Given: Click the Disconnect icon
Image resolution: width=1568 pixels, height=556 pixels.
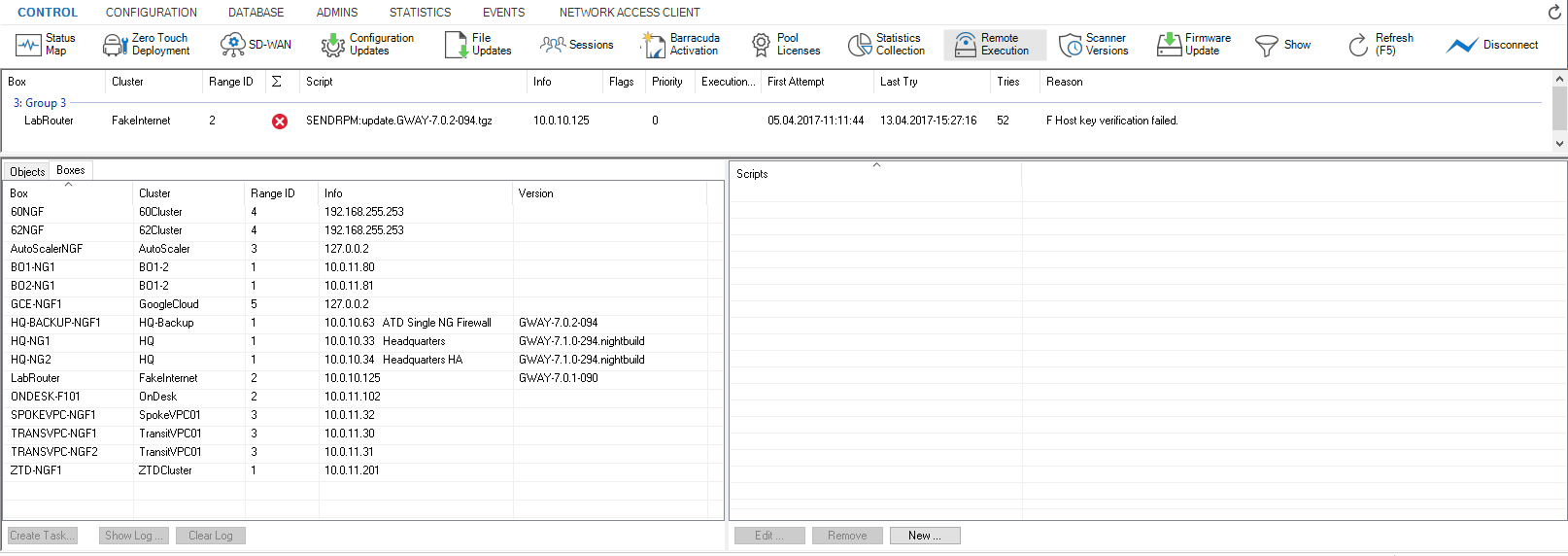Looking at the screenshot, I should click(x=1461, y=46).
